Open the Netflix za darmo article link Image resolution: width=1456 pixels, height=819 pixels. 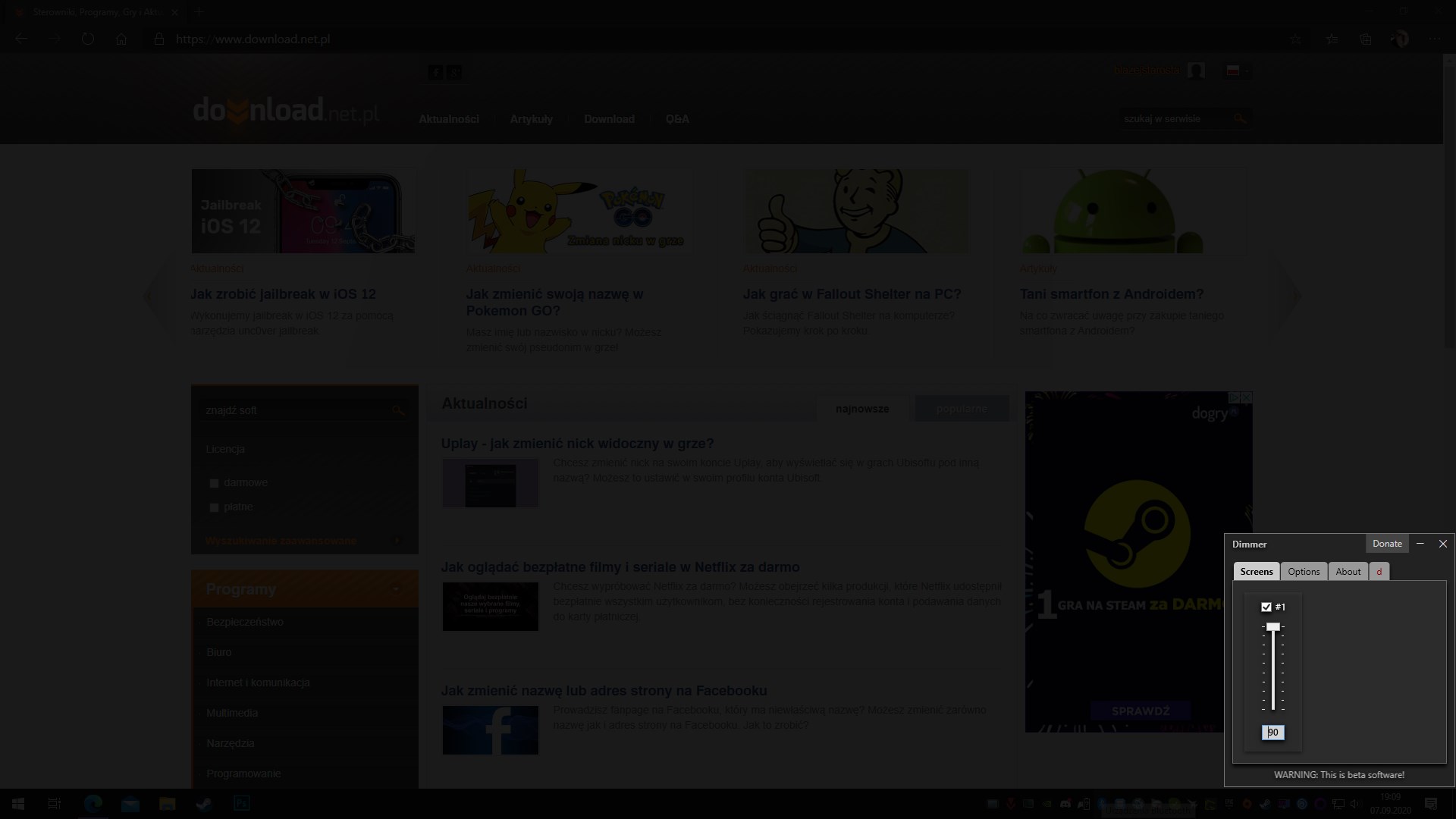point(620,567)
